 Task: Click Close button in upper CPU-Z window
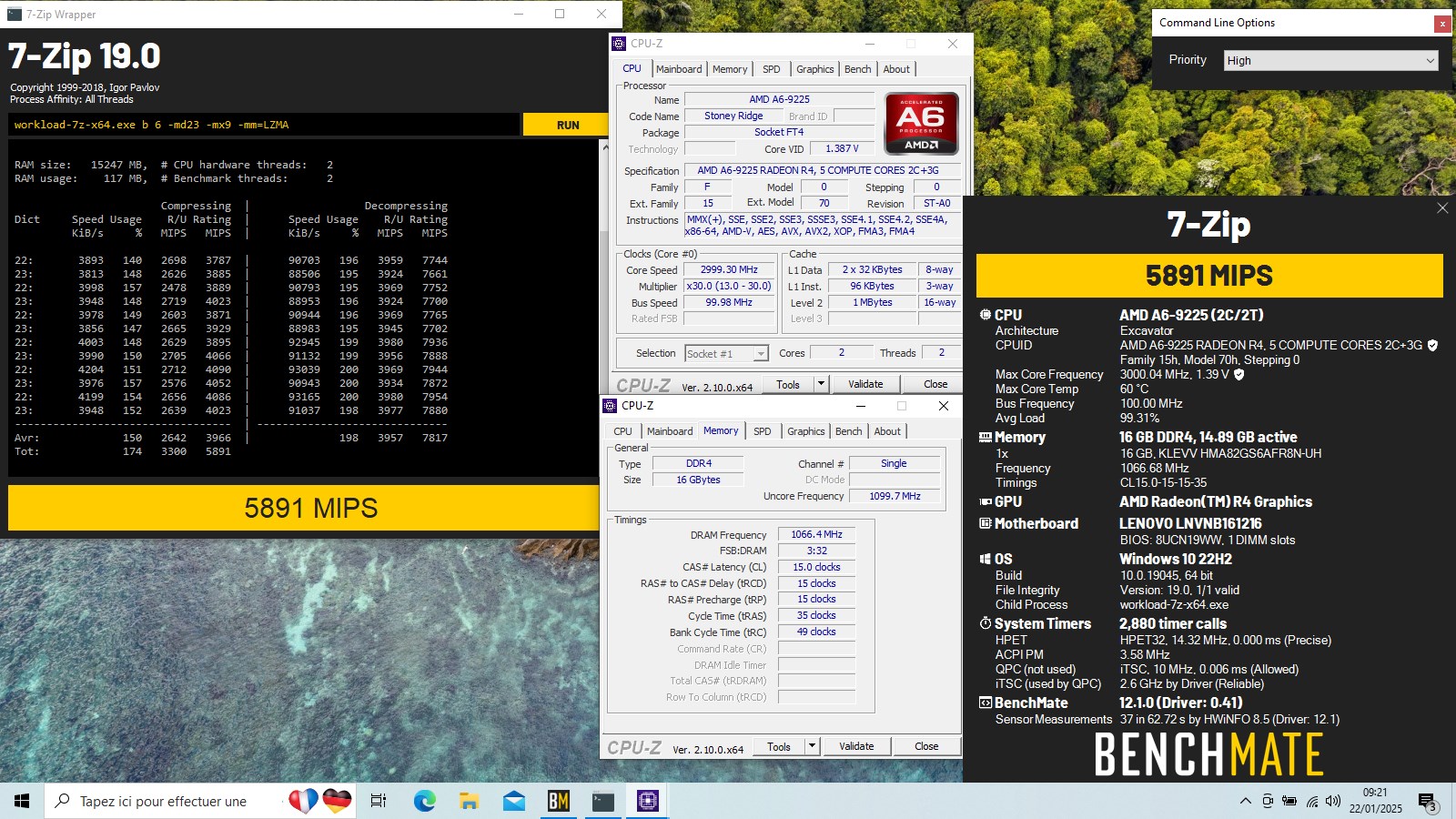point(935,385)
